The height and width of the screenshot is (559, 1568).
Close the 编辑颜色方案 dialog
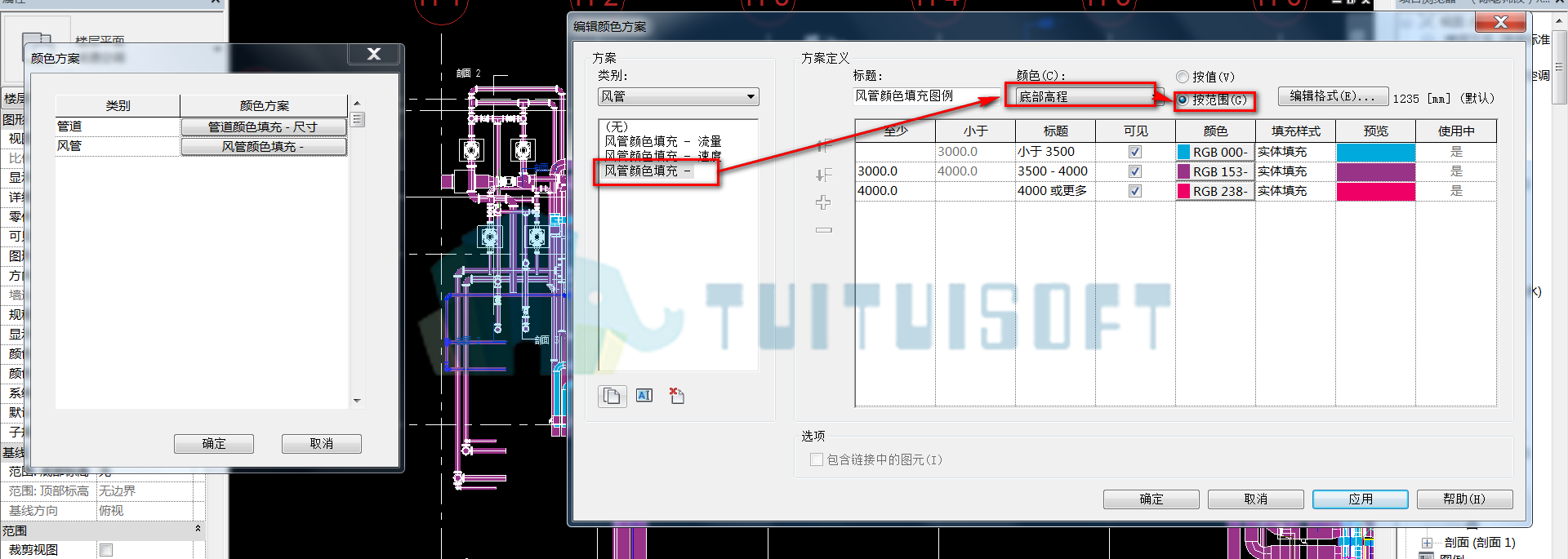click(x=1500, y=23)
